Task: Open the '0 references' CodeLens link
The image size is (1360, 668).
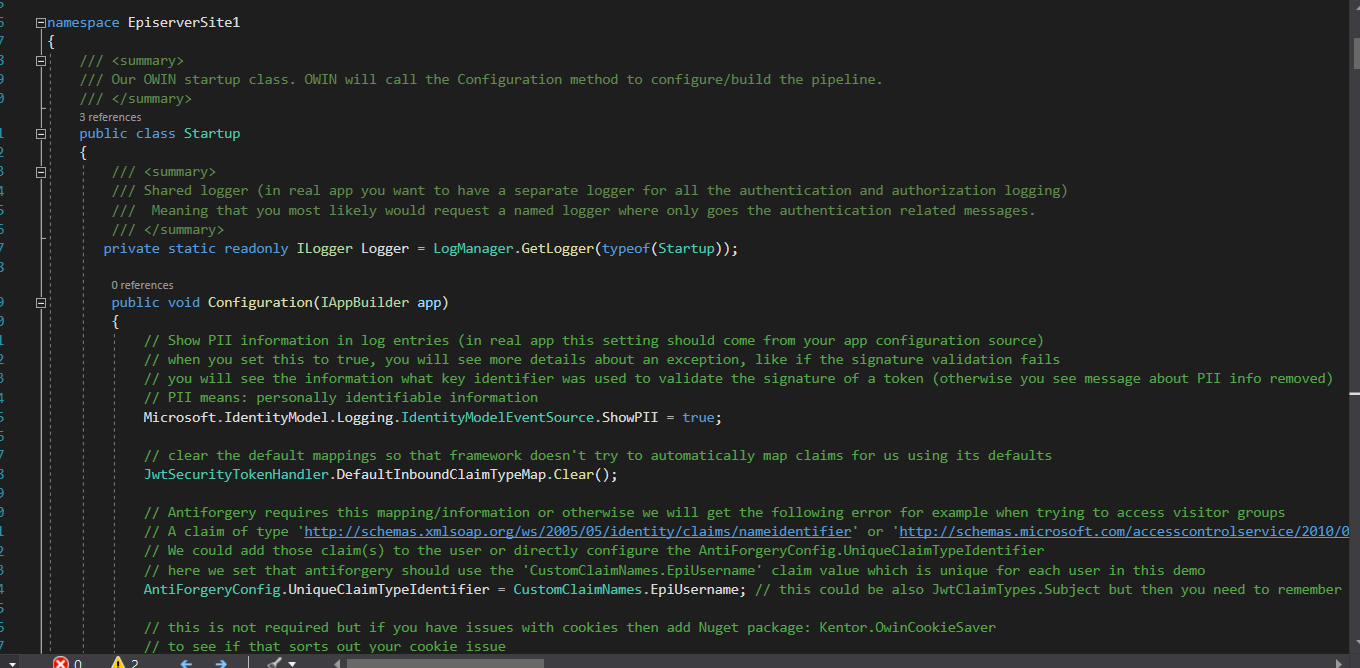Action: 142,285
